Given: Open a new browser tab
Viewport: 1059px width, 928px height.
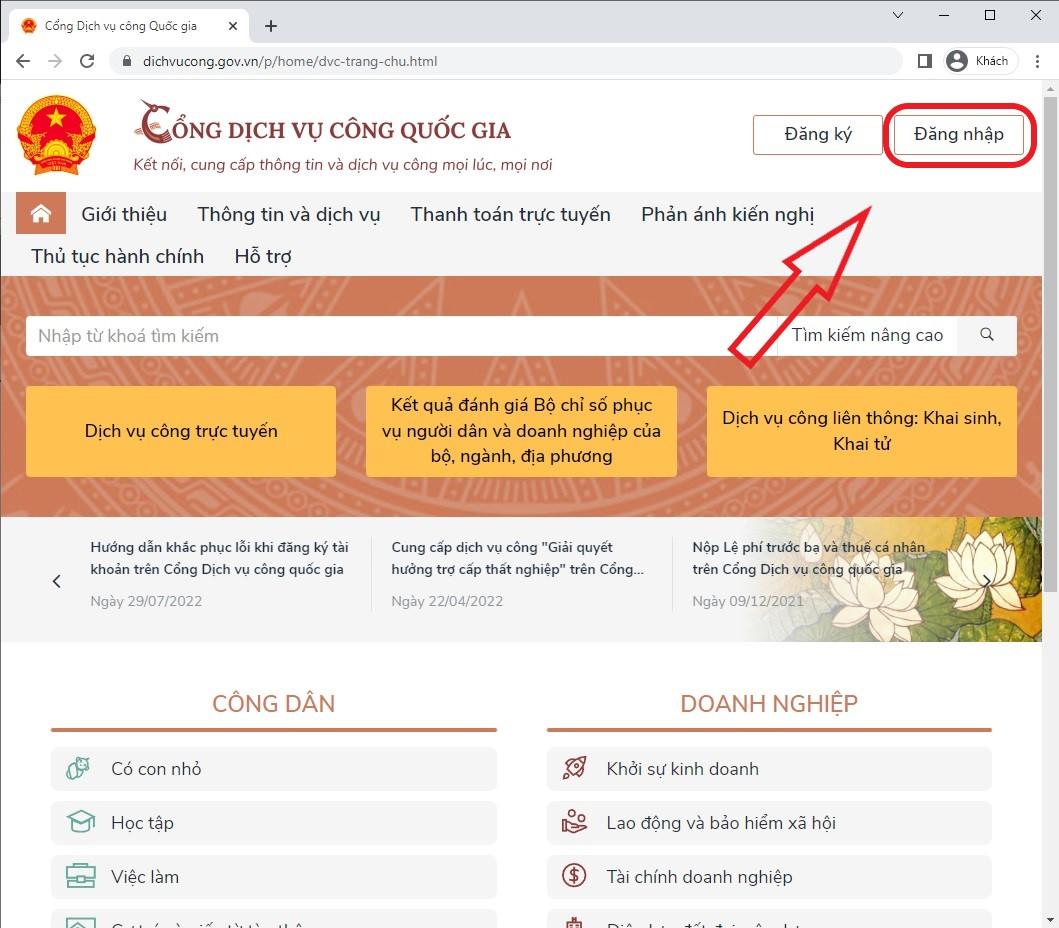Looking at the screenshot, I should click(x=271, y=26).
